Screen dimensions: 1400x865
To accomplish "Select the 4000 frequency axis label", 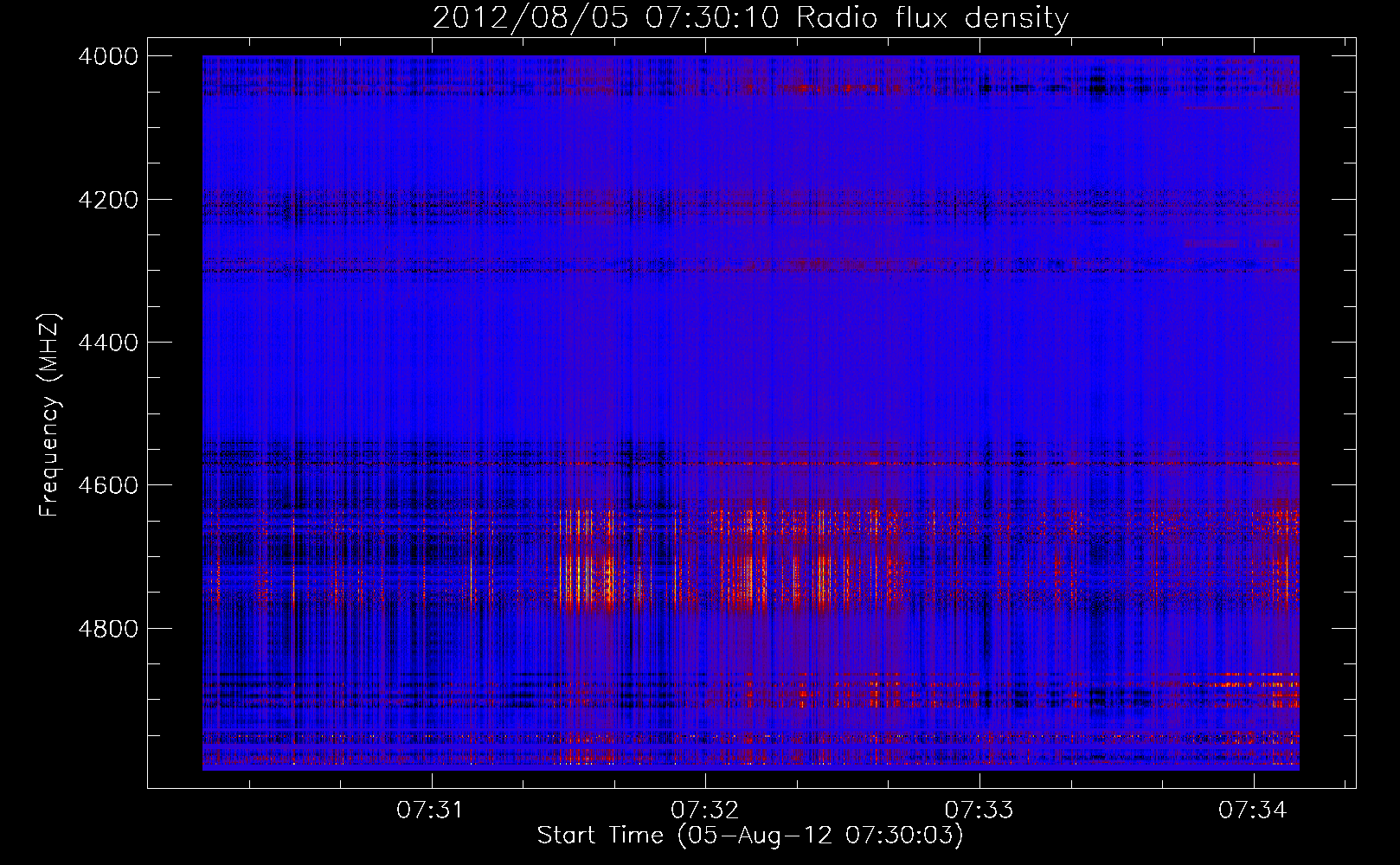I will tap(108, 56).
